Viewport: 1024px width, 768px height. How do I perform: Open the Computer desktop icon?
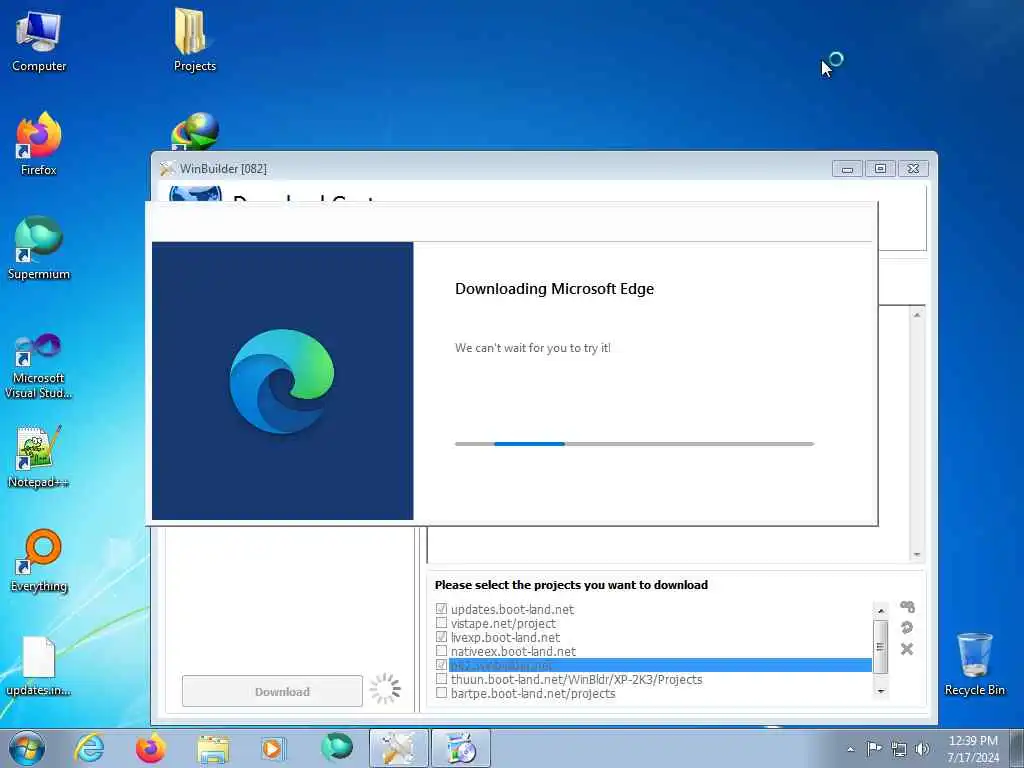(39, 40)
